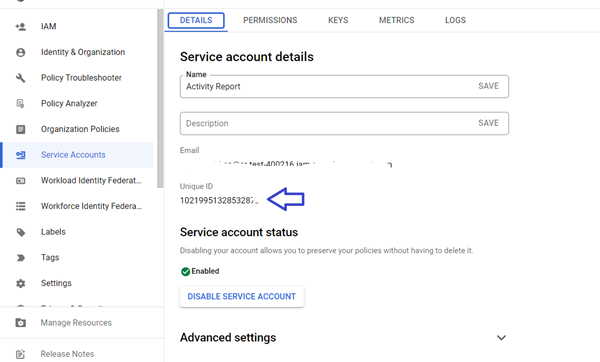Click the Workload Identity Federation icon
Screen dimensions: 600x362
[21, 181]
